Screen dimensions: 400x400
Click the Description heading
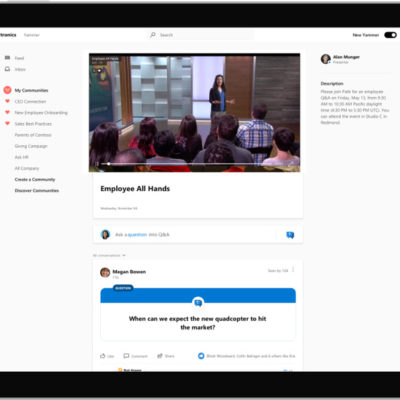[x=332, y=83]
